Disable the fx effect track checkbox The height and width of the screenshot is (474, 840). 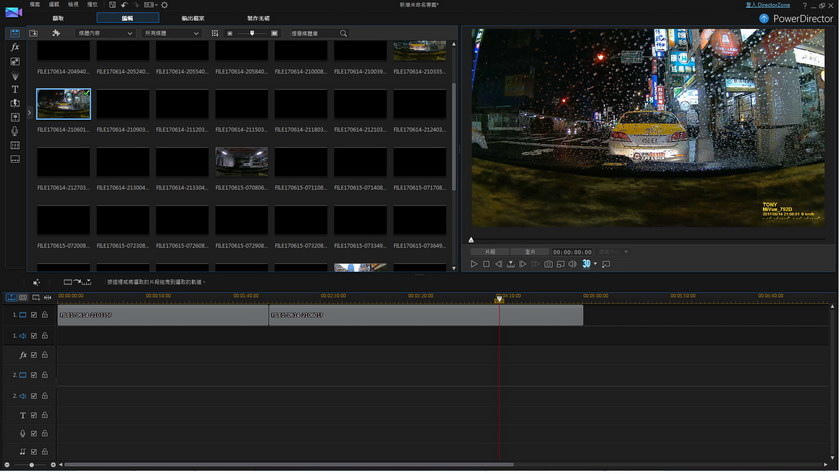click(x=34, y=355)
